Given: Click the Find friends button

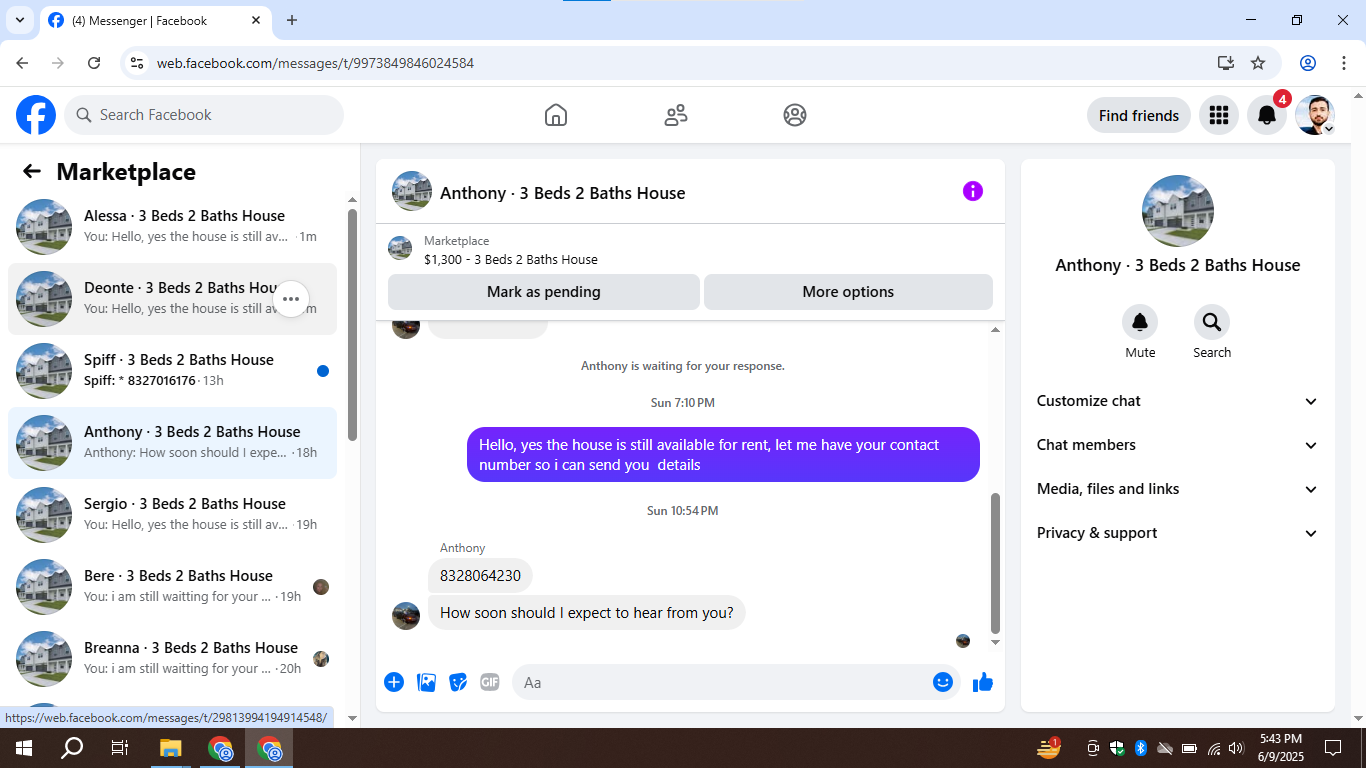Looking at the screenshot, I should tap(1139, 115).
